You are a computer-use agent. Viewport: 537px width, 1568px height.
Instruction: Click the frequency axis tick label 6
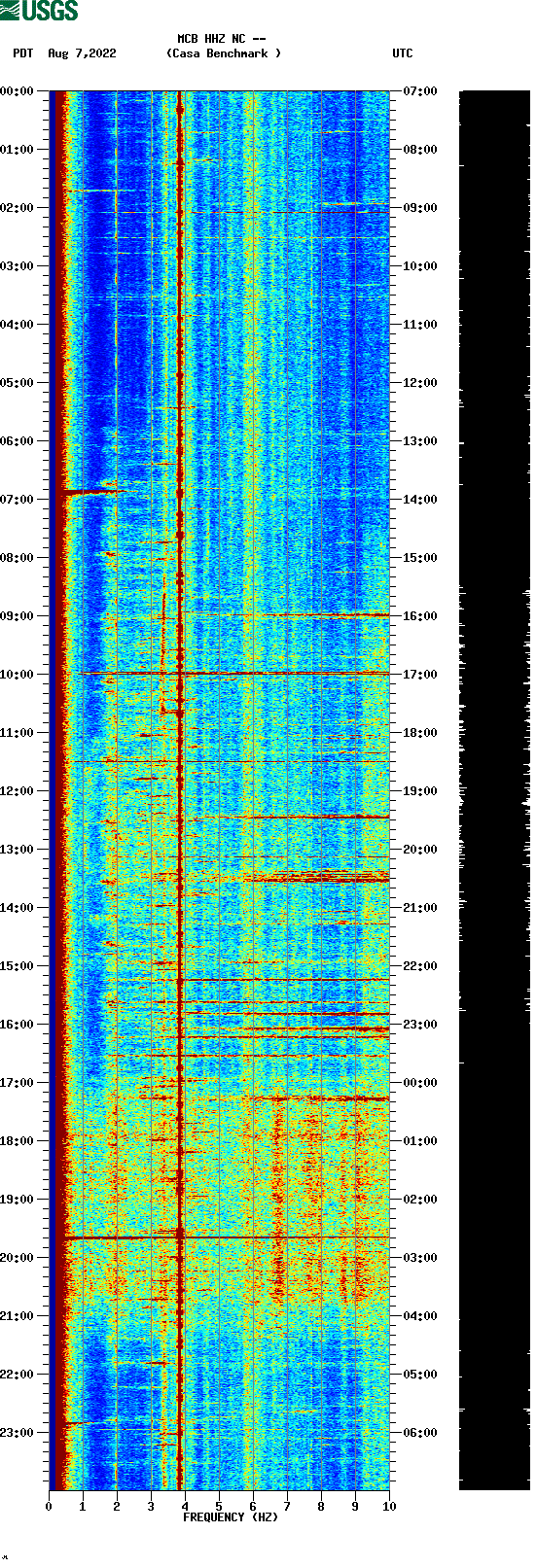coord(253,1507)
